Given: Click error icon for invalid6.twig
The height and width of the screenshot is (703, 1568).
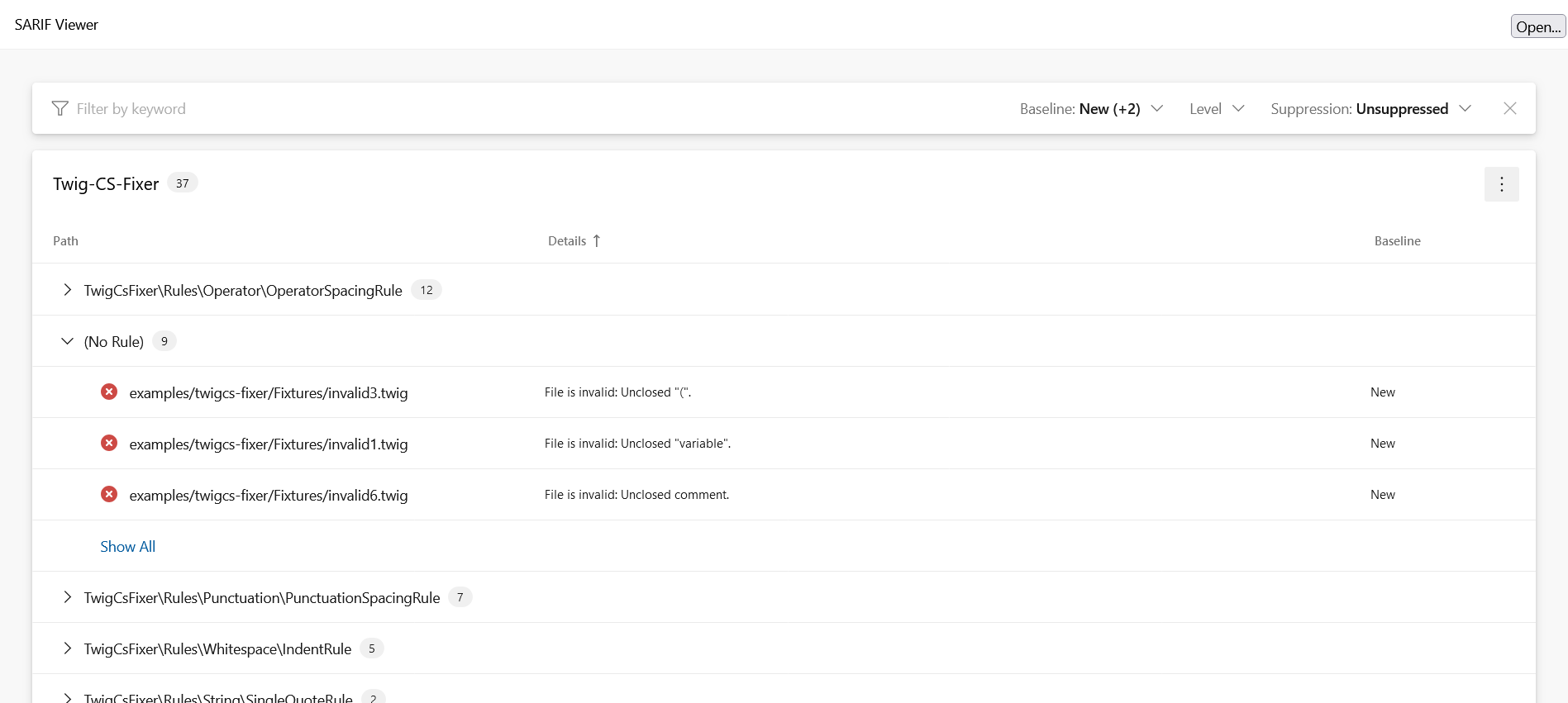Looking at the screenshot, I should pyautogui.click(x=109, y=495).
